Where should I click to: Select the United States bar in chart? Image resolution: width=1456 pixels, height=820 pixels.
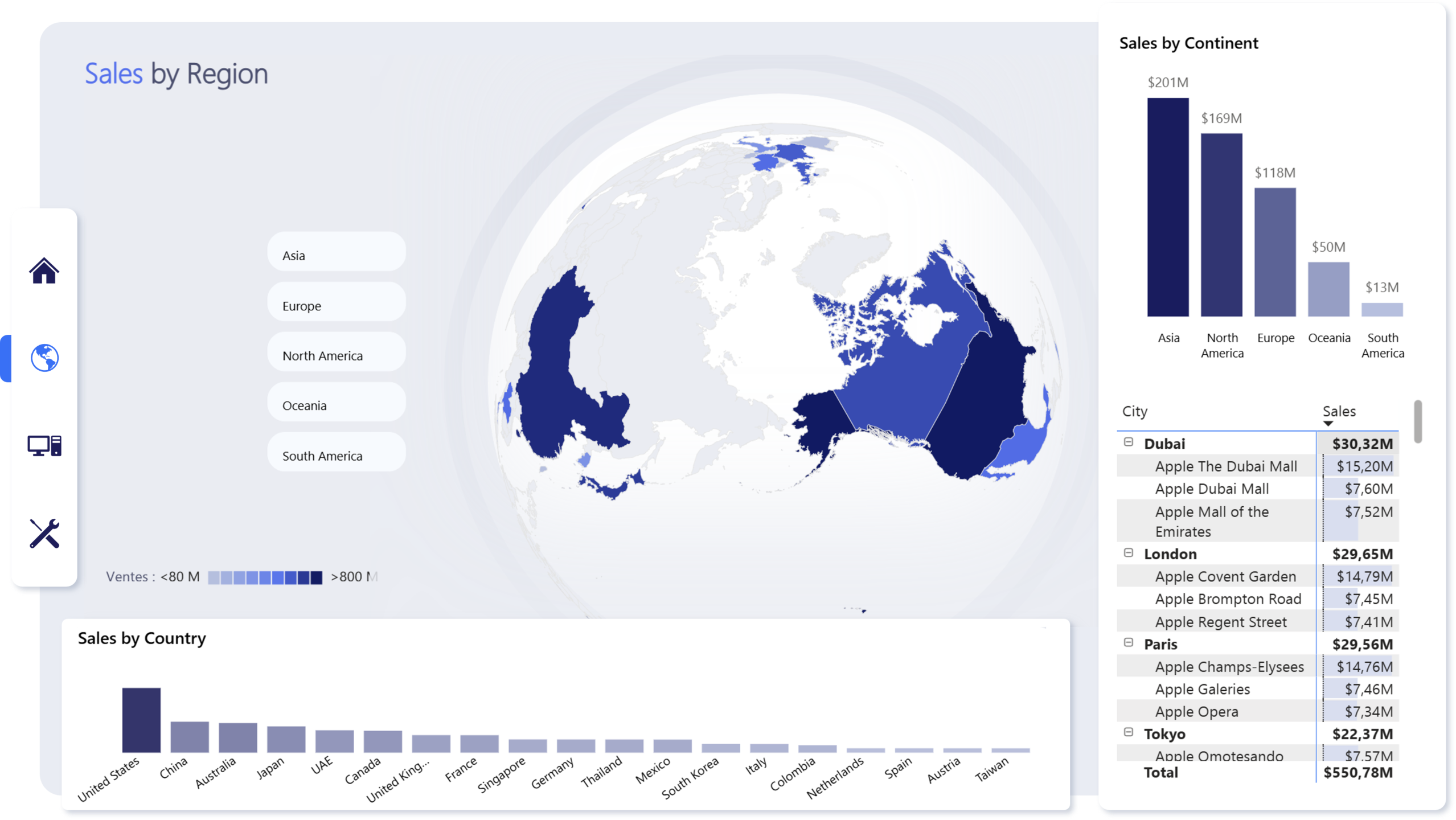[141, 720]
